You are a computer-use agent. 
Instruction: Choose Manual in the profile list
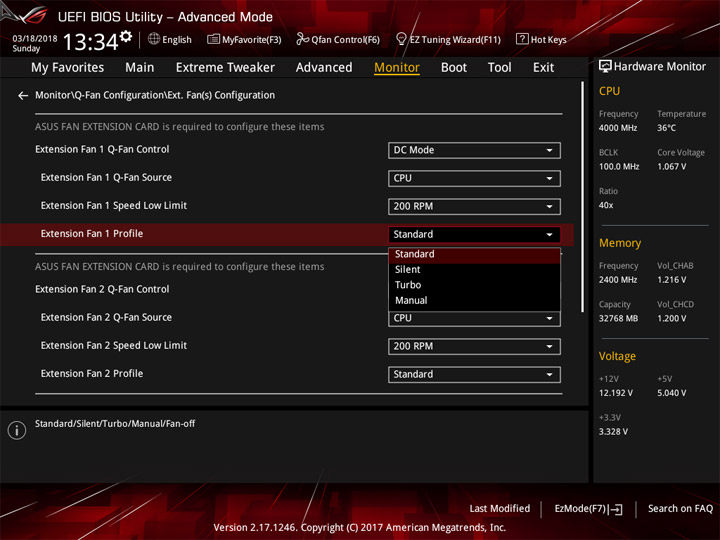click(x=474, y=301)
